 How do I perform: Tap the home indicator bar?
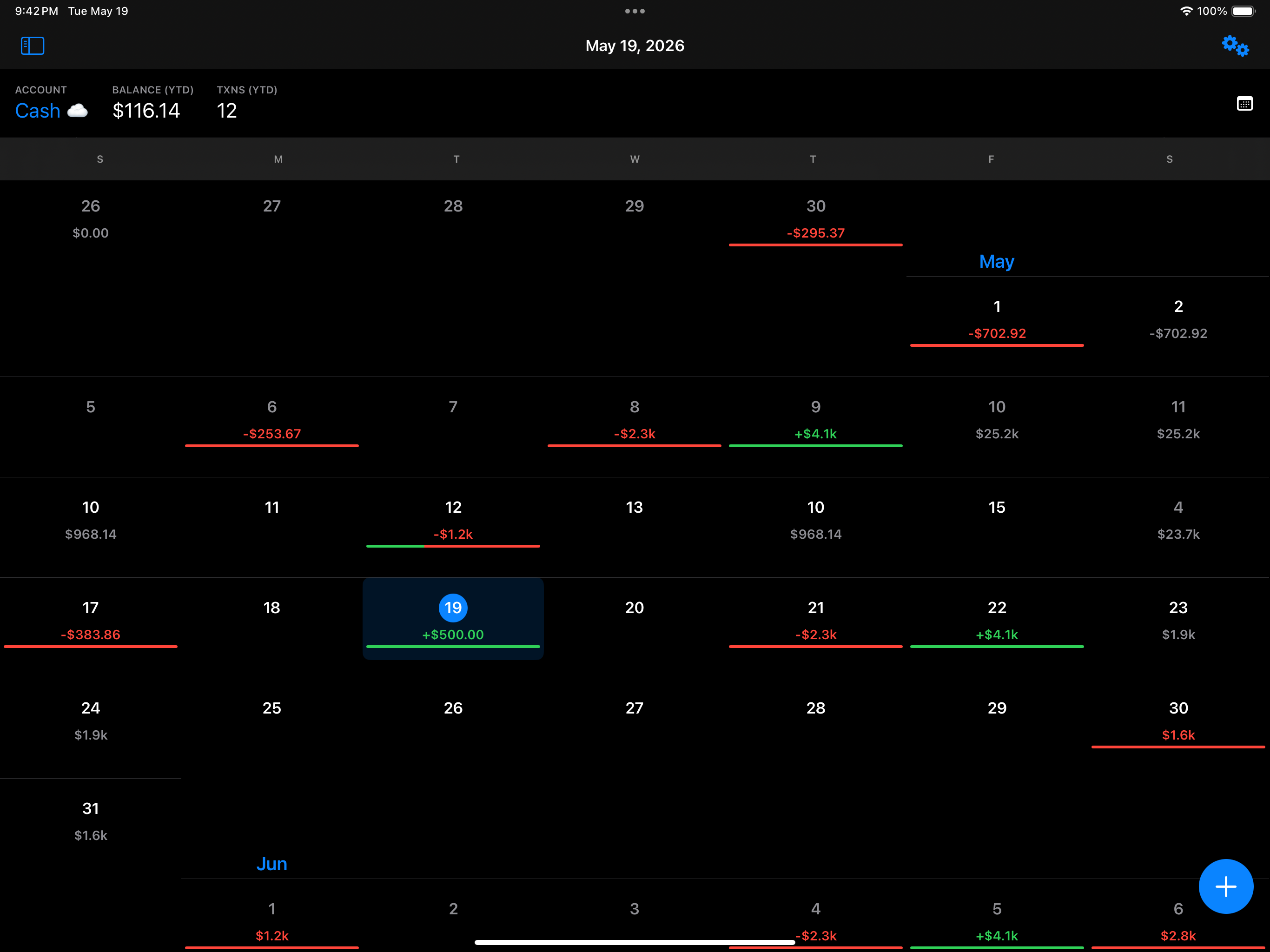(x=635, y=942)
